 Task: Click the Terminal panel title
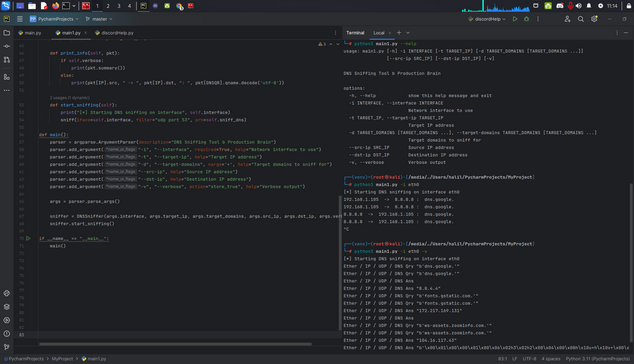(355, 33)
